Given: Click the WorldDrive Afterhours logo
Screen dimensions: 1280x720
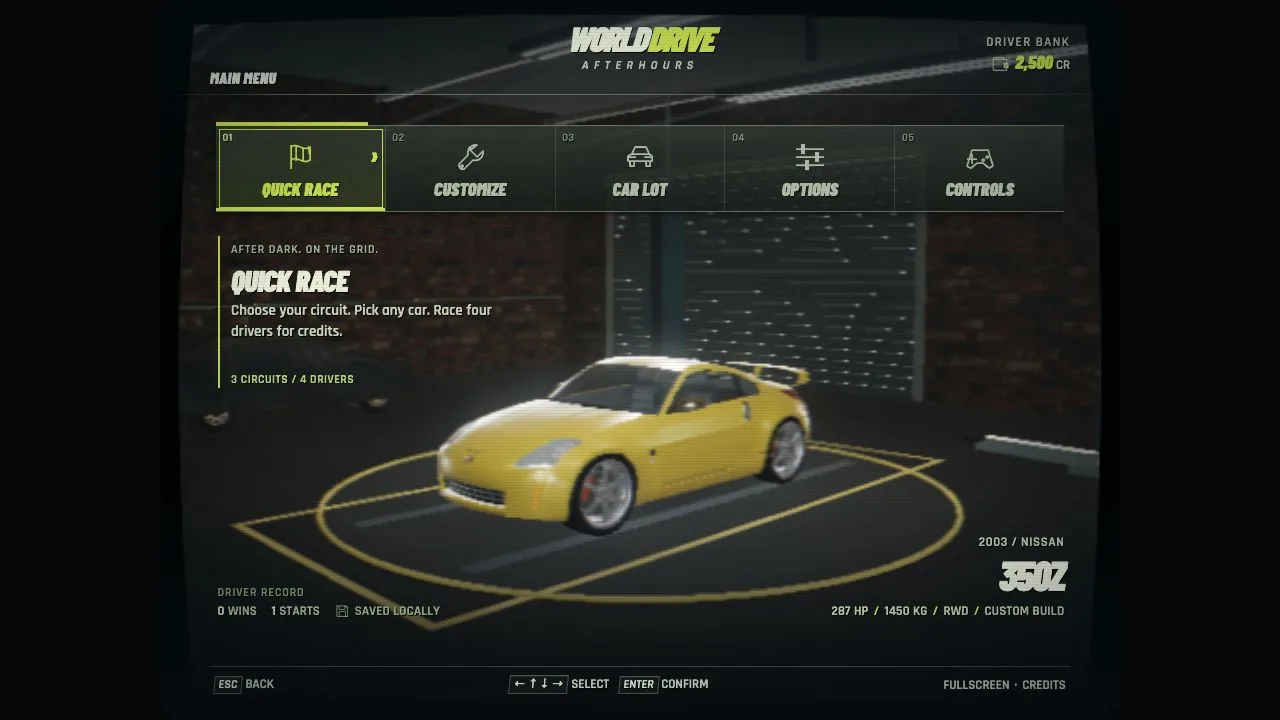Looking at the screenshot, I should point(644,48).
